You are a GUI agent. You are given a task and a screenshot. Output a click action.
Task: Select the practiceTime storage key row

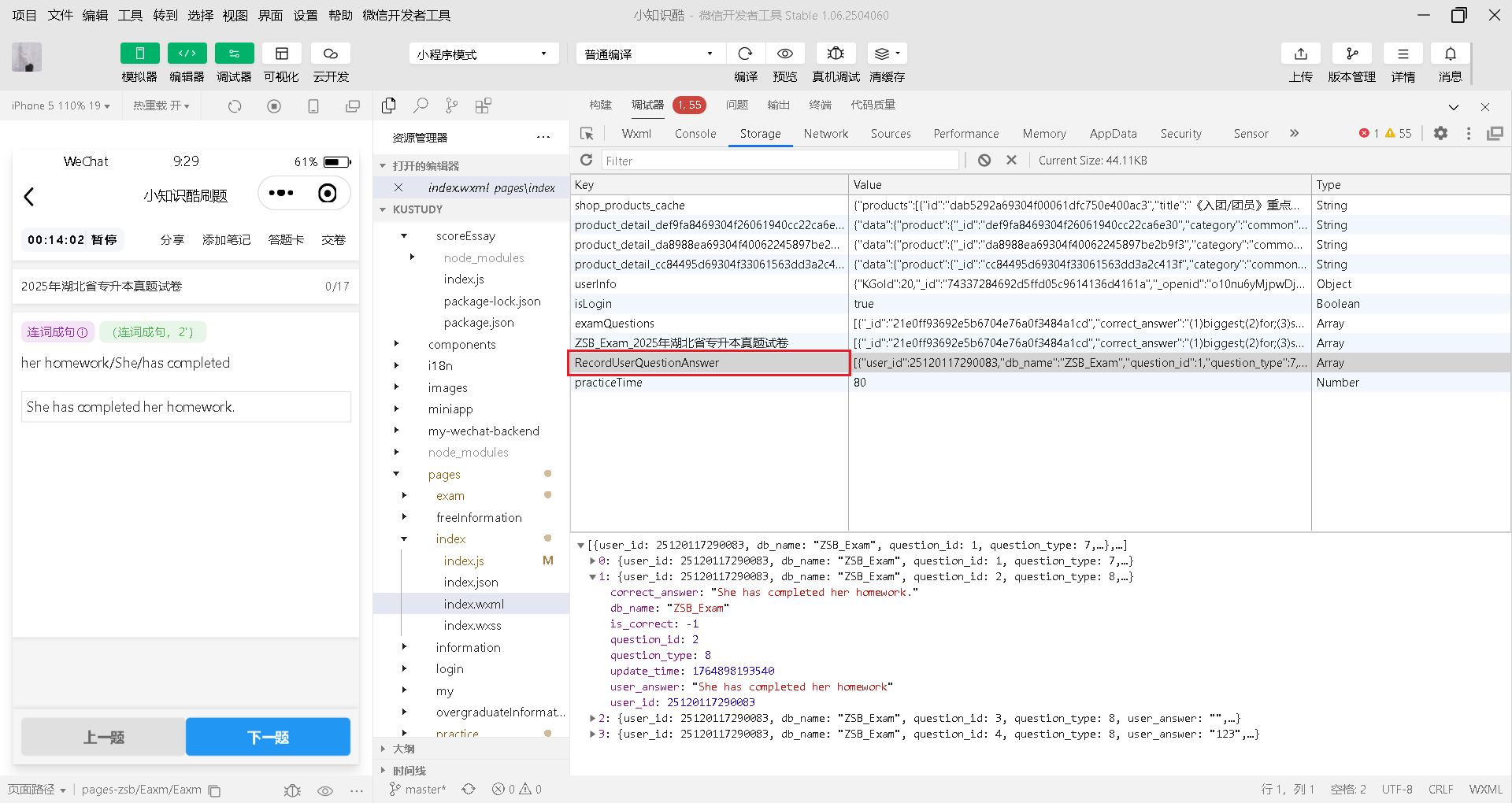tap(608, 383)
